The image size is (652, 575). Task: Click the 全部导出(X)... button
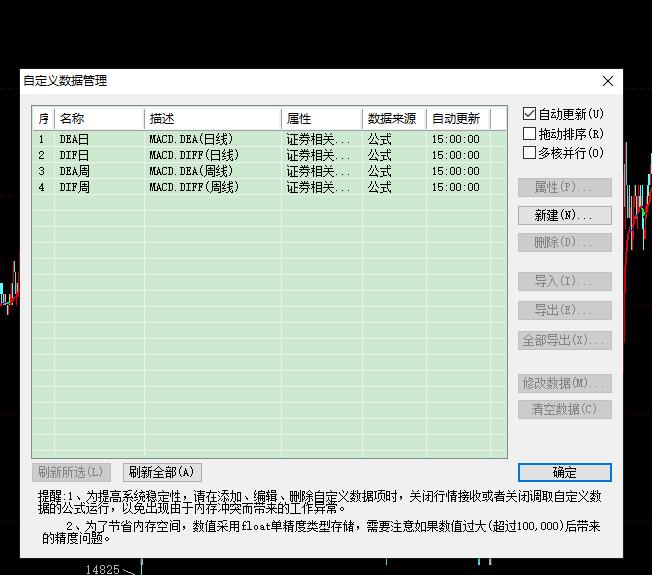click(x=564, y=340)
